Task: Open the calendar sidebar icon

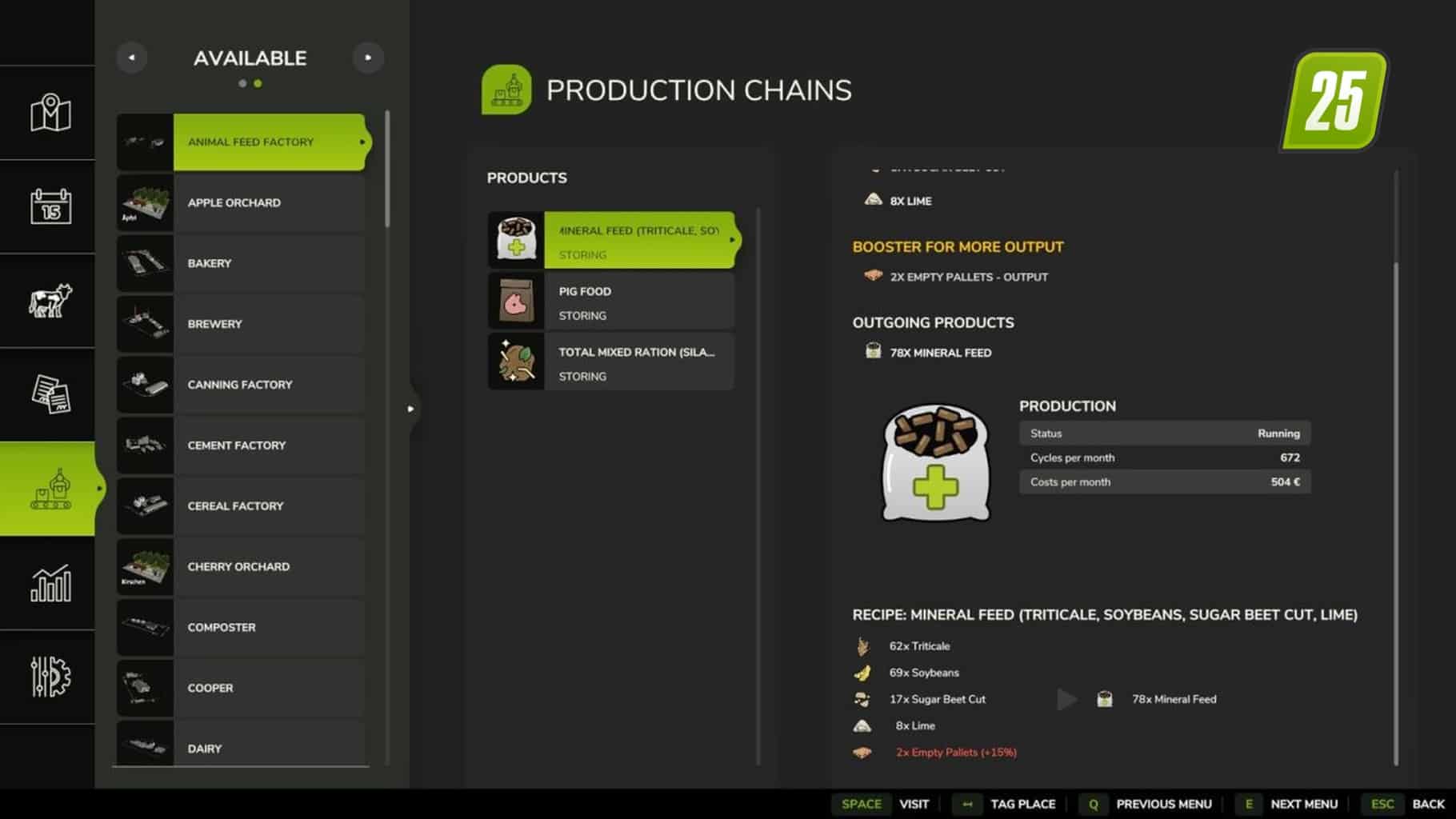Action: (50, 206)
